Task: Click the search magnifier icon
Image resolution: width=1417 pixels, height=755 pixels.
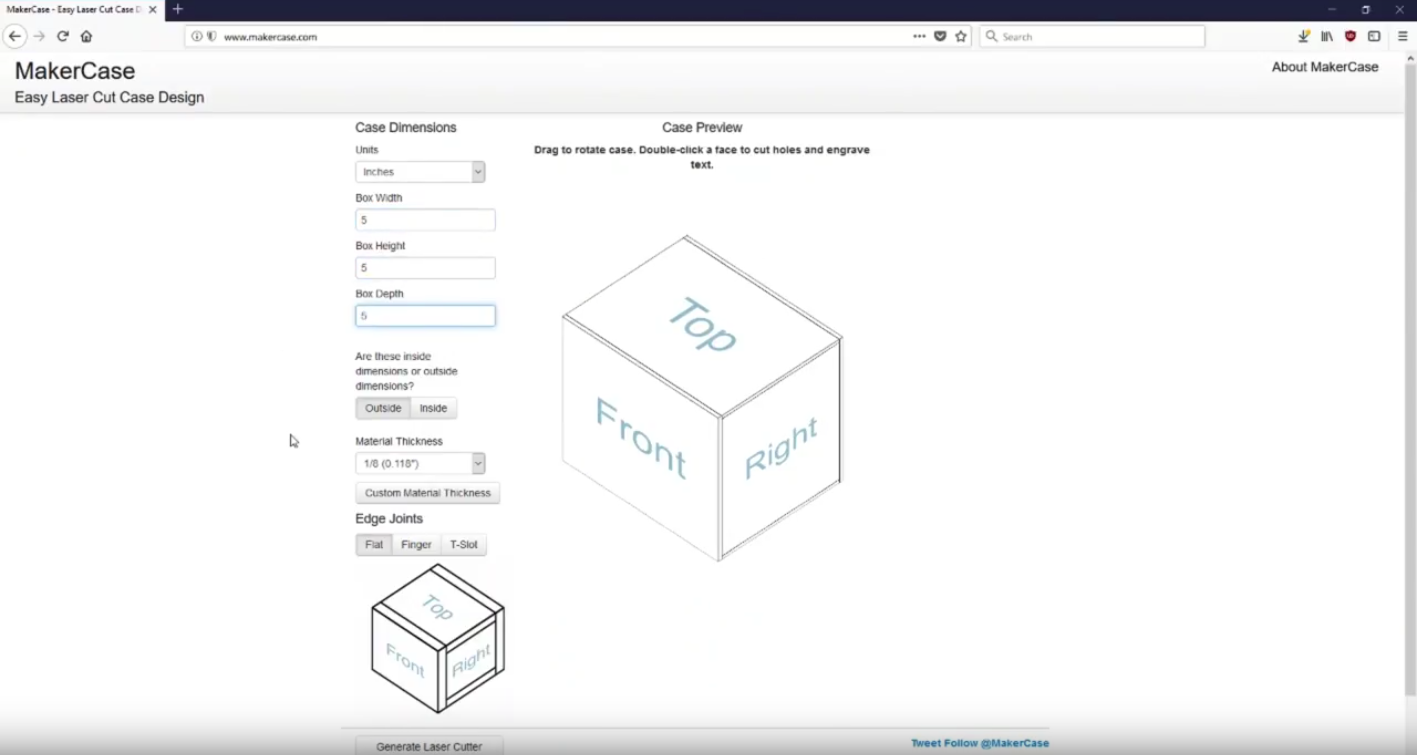Action: pos(991,36)
